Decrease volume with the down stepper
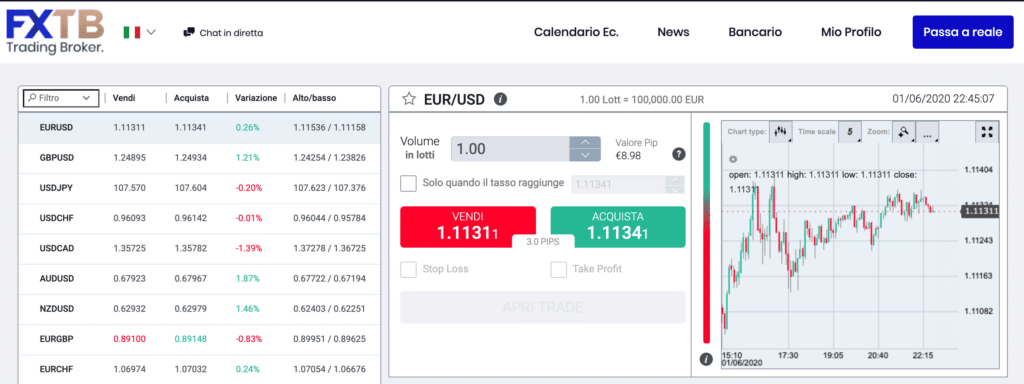The image size is (1024, 384). [585, 155]
